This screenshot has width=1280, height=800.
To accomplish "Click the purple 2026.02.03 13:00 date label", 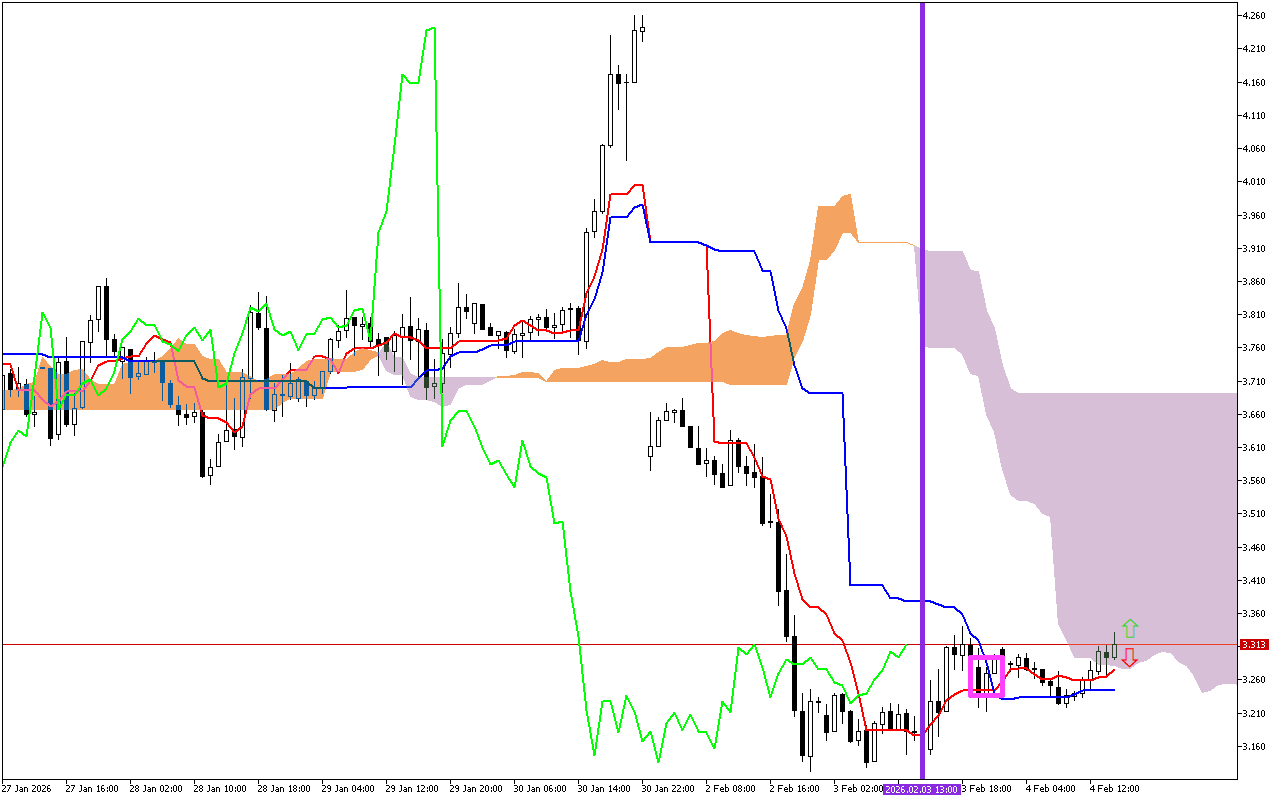I will tap(921, 789).
